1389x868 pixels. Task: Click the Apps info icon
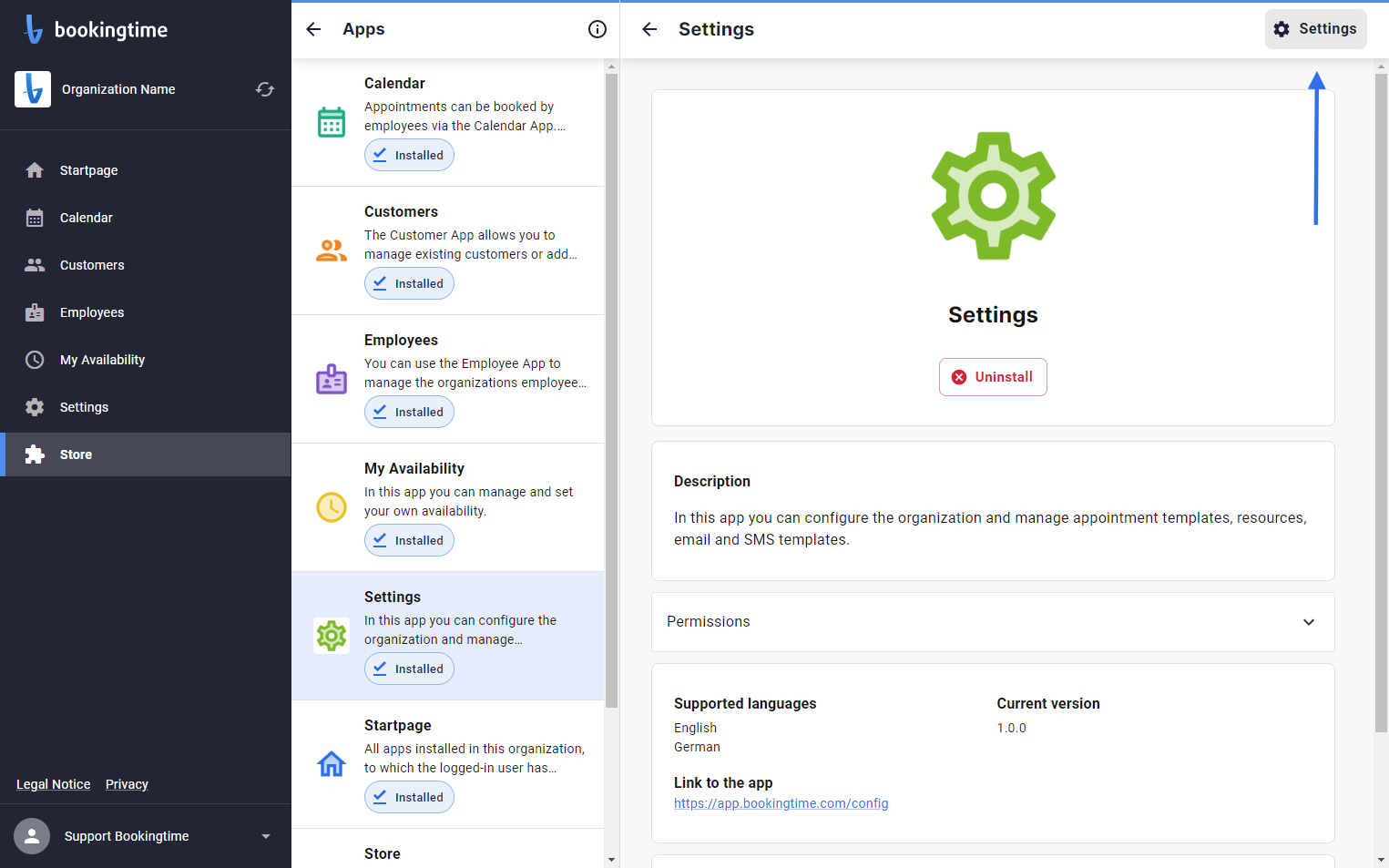pos(597,29)
